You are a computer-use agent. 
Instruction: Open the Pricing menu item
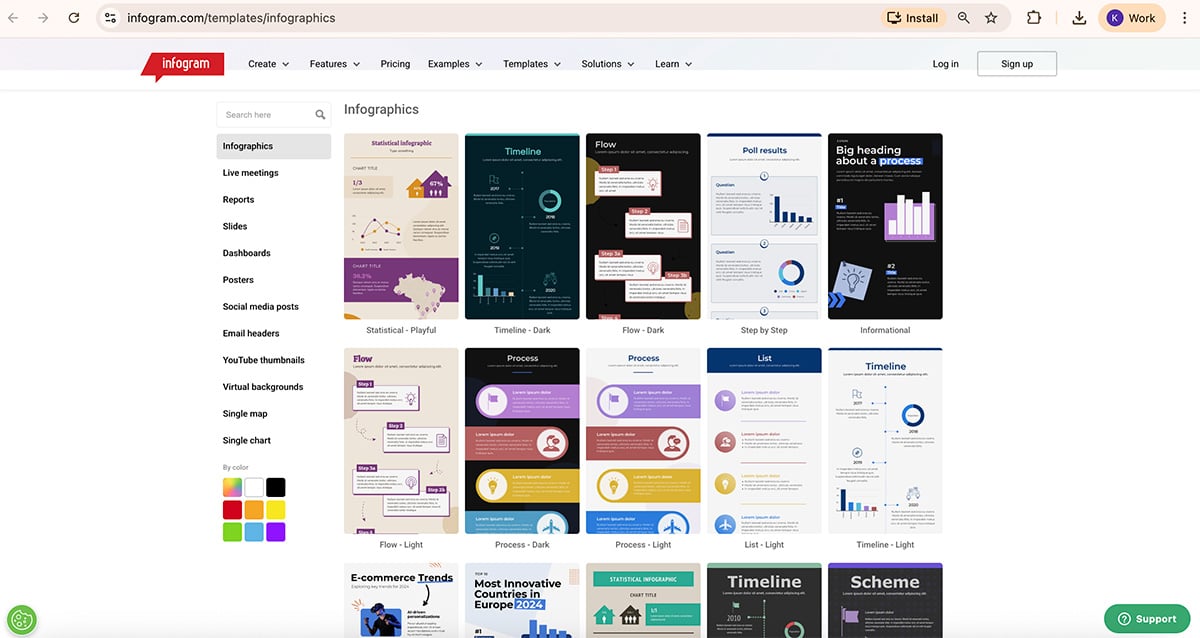(395, 63)
